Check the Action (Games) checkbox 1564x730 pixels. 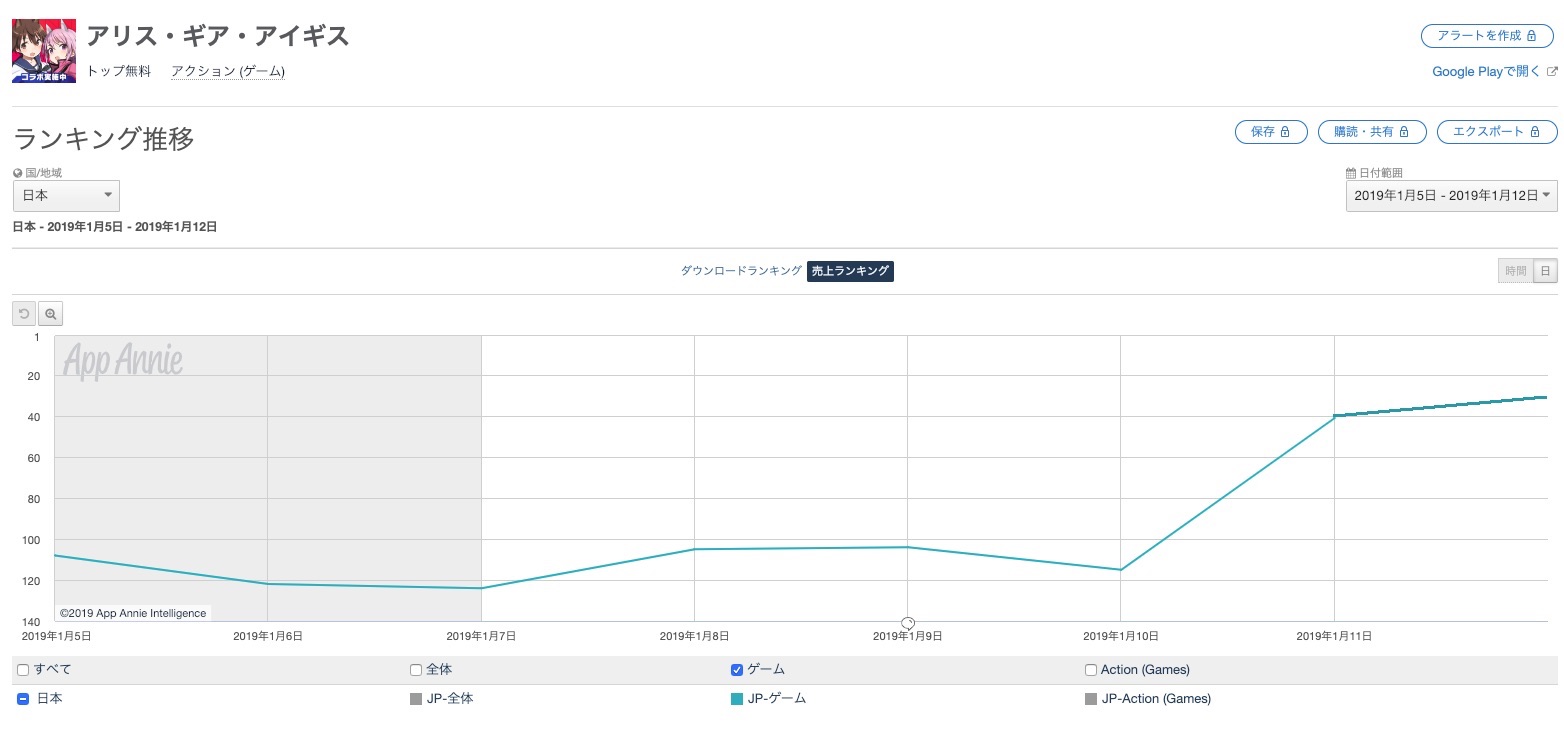tap(1091, 670)
